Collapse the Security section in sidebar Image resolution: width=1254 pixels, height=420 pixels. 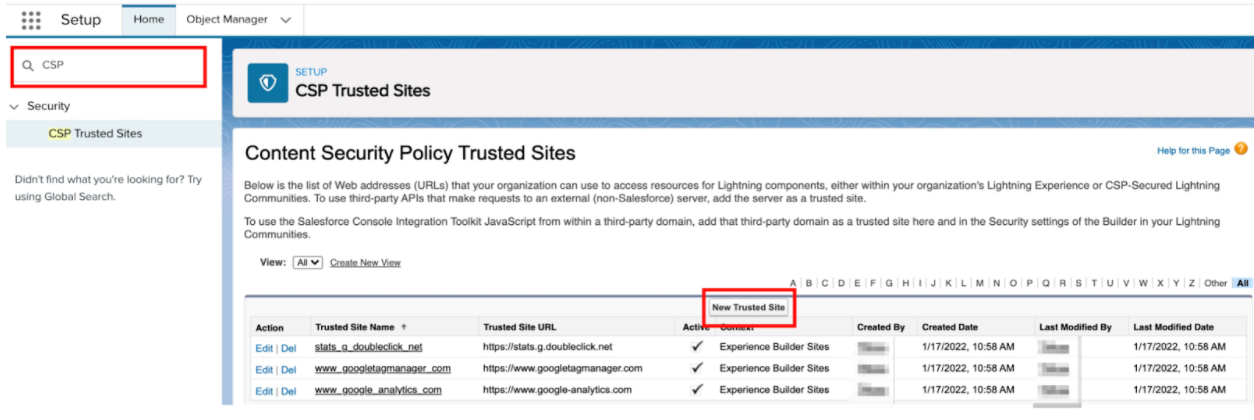click(15, 106)
